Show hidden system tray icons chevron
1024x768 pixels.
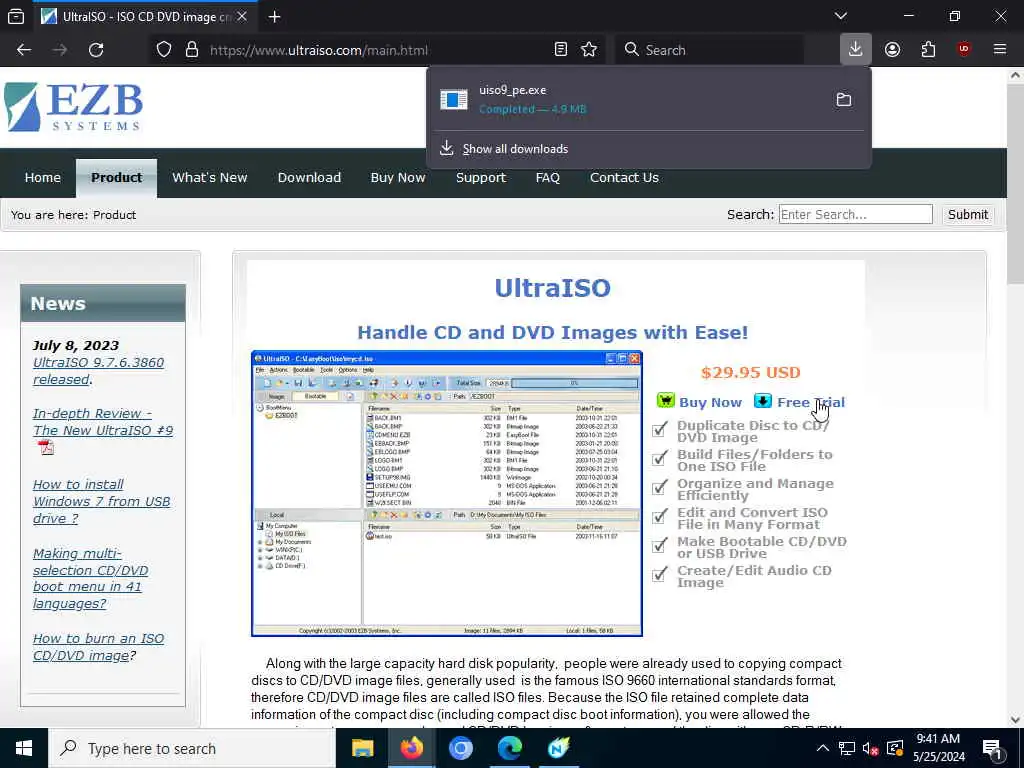point(823,748)
